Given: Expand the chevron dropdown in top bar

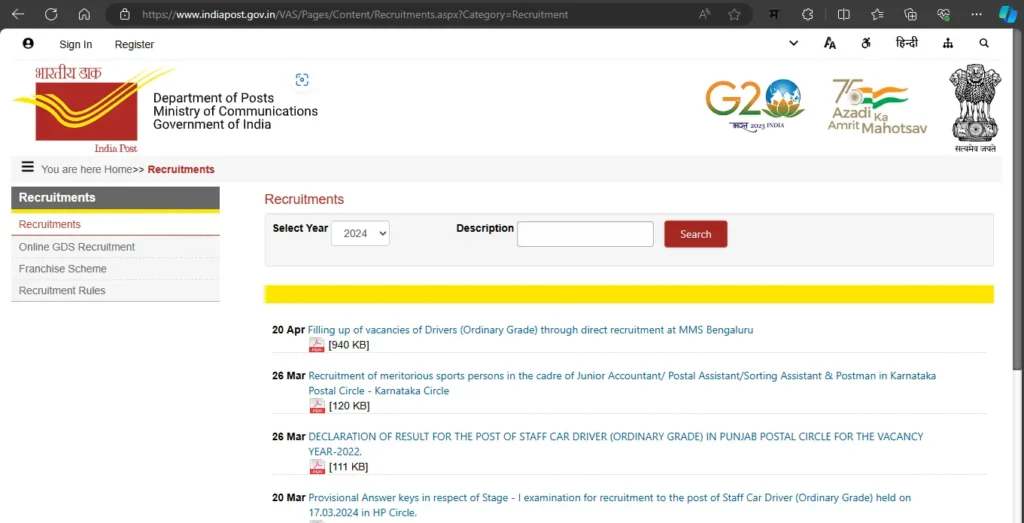Looking at the screenshot, I should point(794,44).
